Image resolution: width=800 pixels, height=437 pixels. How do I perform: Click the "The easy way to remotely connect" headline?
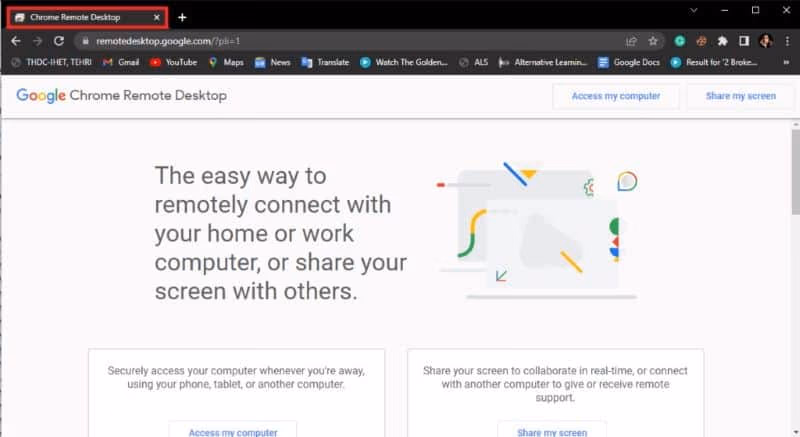tap(281, 233)
